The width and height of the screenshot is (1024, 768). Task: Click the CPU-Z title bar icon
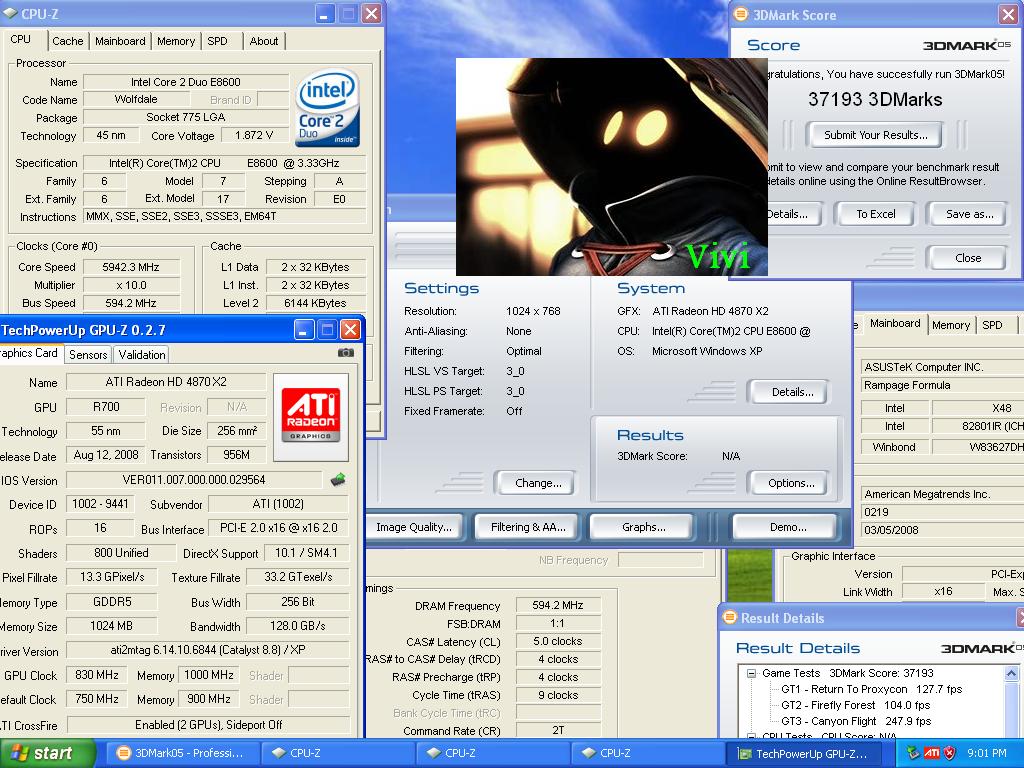point(10,13)
